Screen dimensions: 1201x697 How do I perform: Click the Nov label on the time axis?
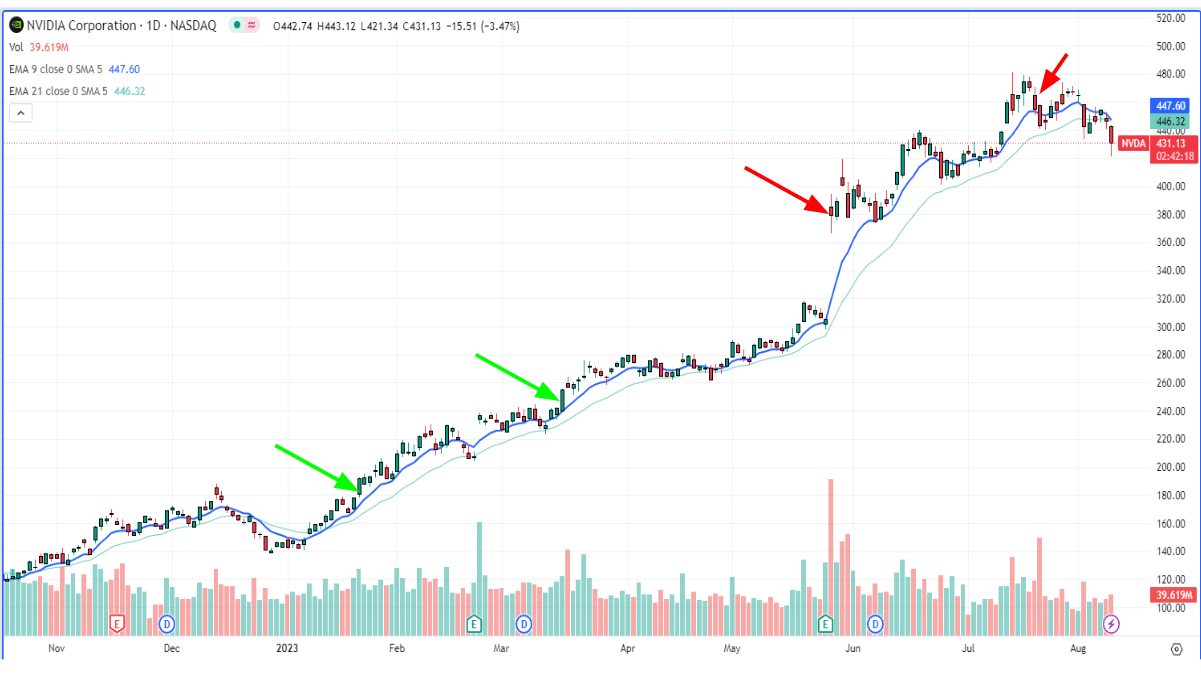pos(56,649)
